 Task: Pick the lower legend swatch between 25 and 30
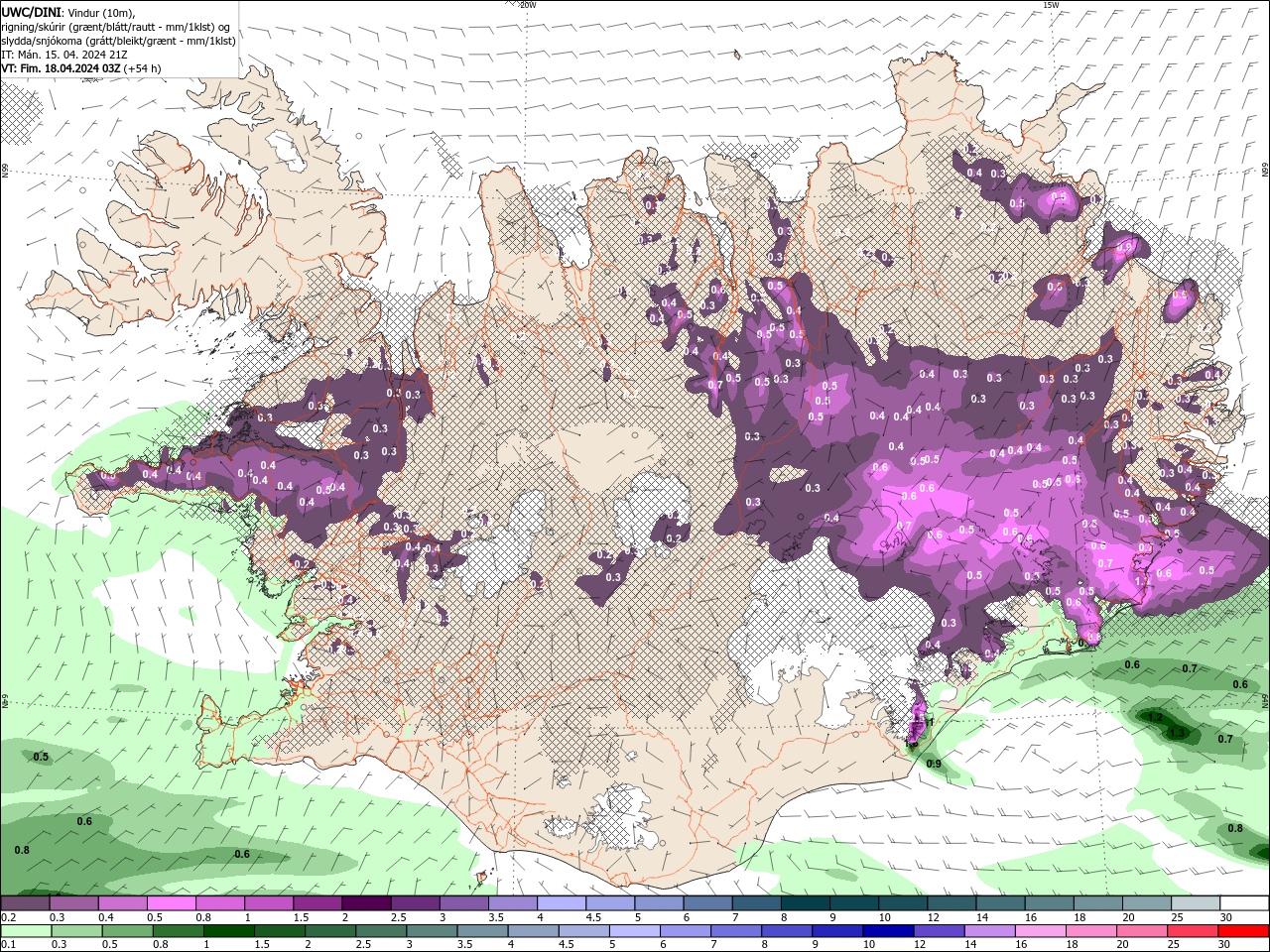coord(1191,931)
